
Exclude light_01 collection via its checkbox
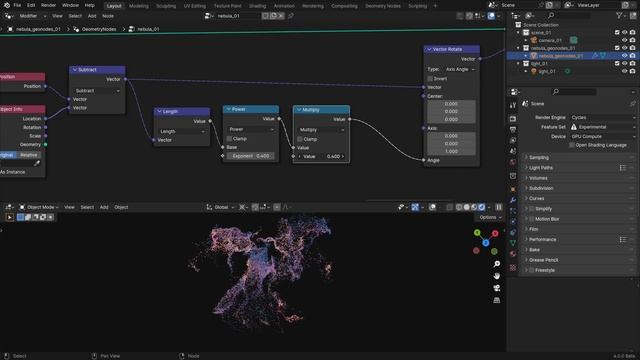coord(617,63)
